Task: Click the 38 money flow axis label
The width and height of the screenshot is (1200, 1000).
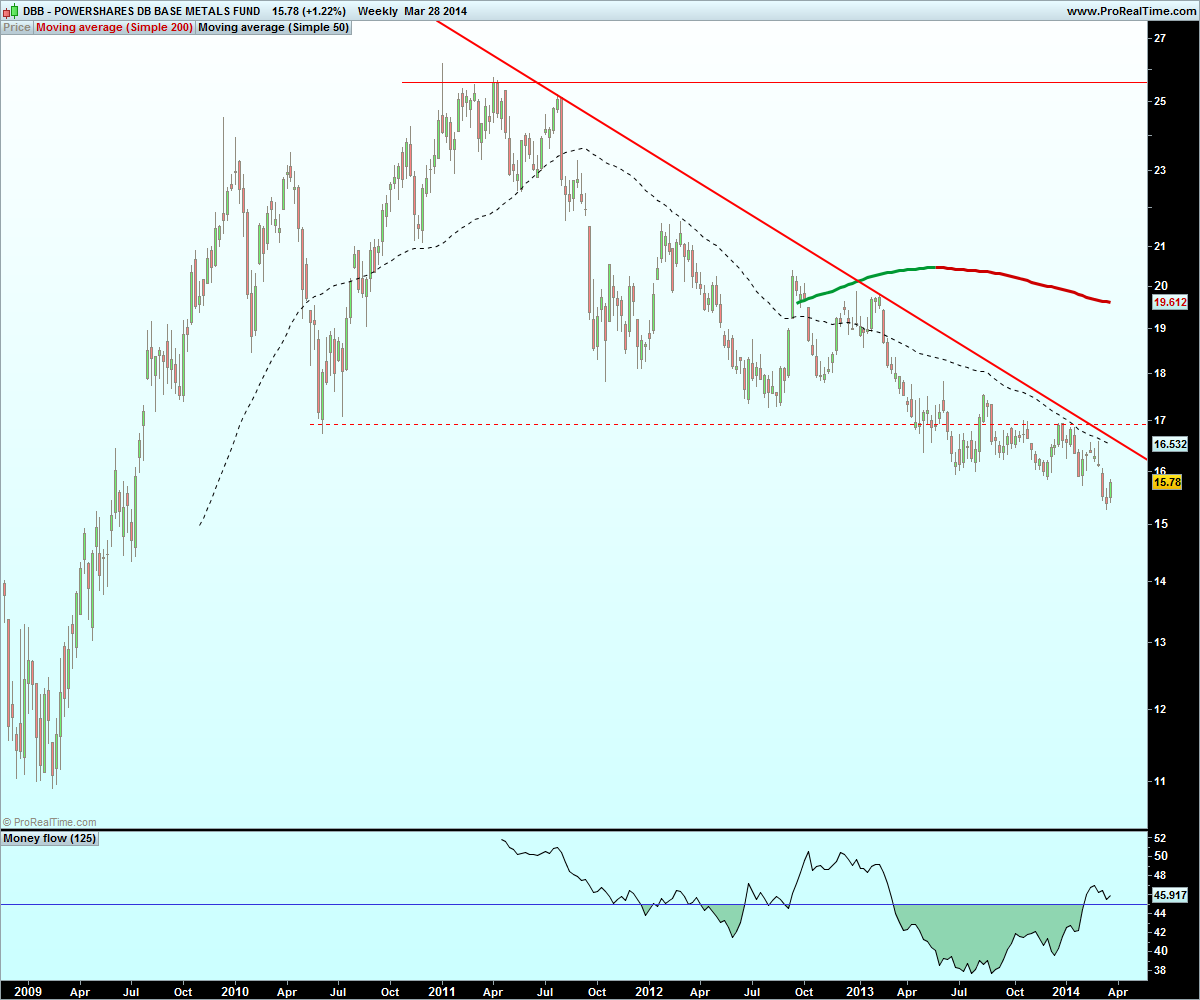Action: (x=1160, y=970)
